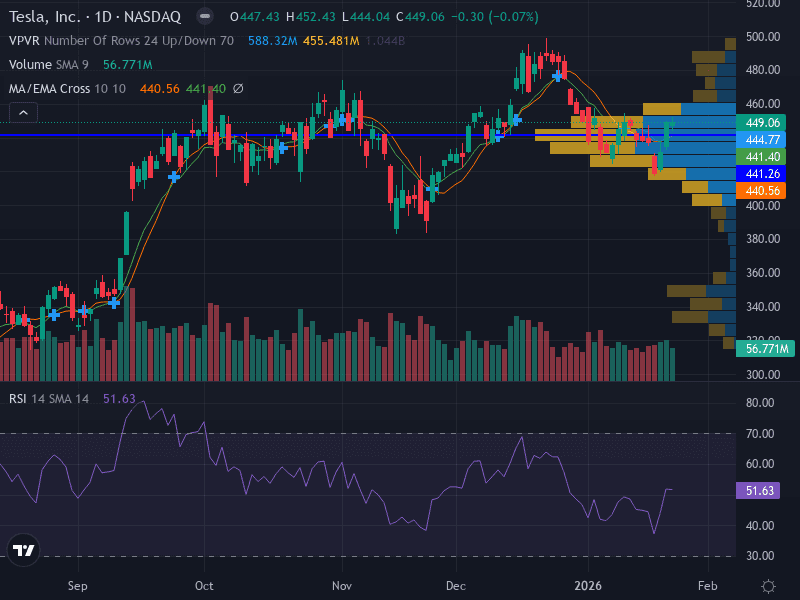Click the green 441.40 price label
800x600 pixels.
click(761, 157)
